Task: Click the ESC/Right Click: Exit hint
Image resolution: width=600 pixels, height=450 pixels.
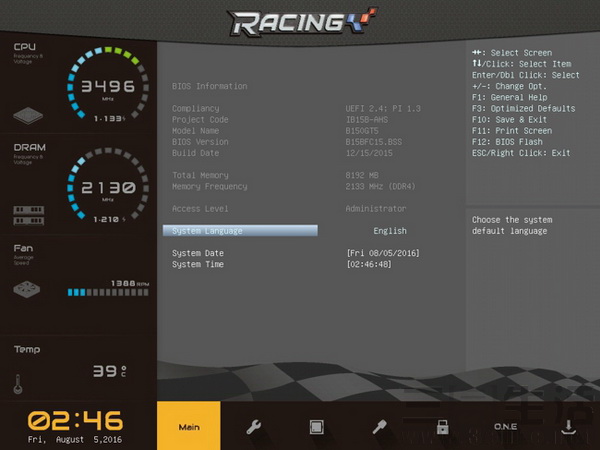Action: (521, 153)
